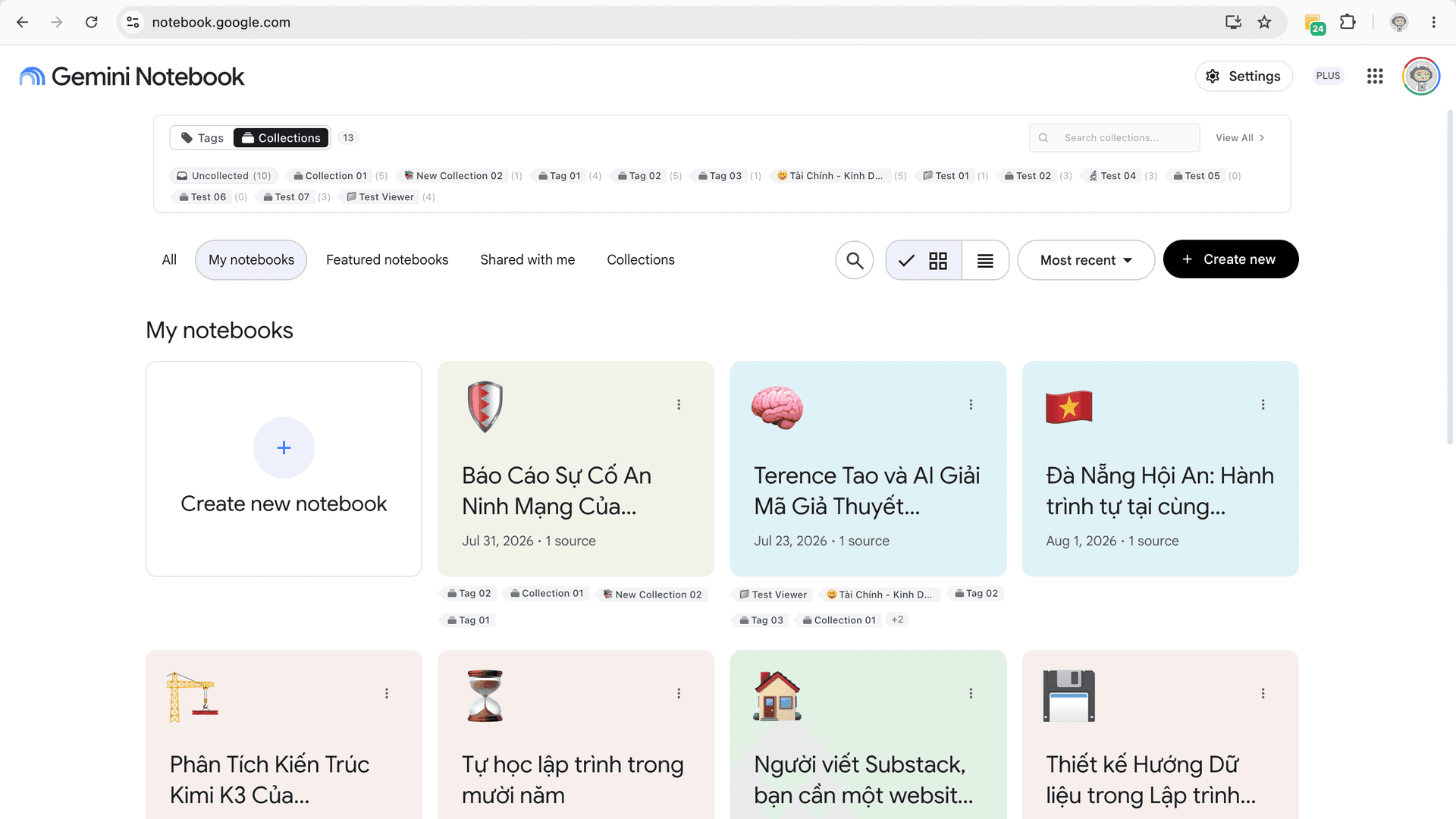Expand the +2 more tags on Terence Tao notebook

click(x=898, y=620)
